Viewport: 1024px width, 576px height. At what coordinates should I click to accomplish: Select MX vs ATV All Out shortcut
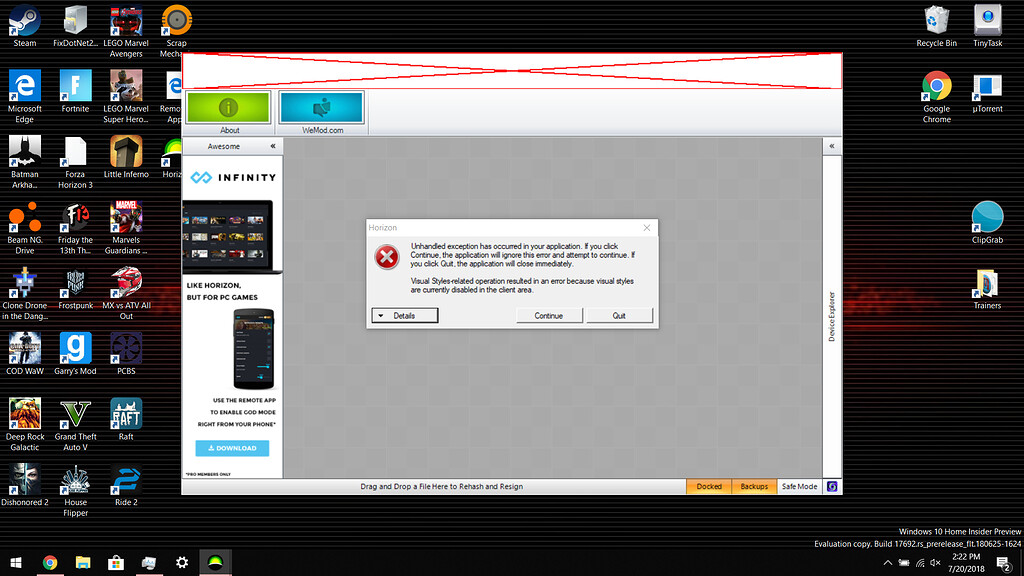click(126, 293)
